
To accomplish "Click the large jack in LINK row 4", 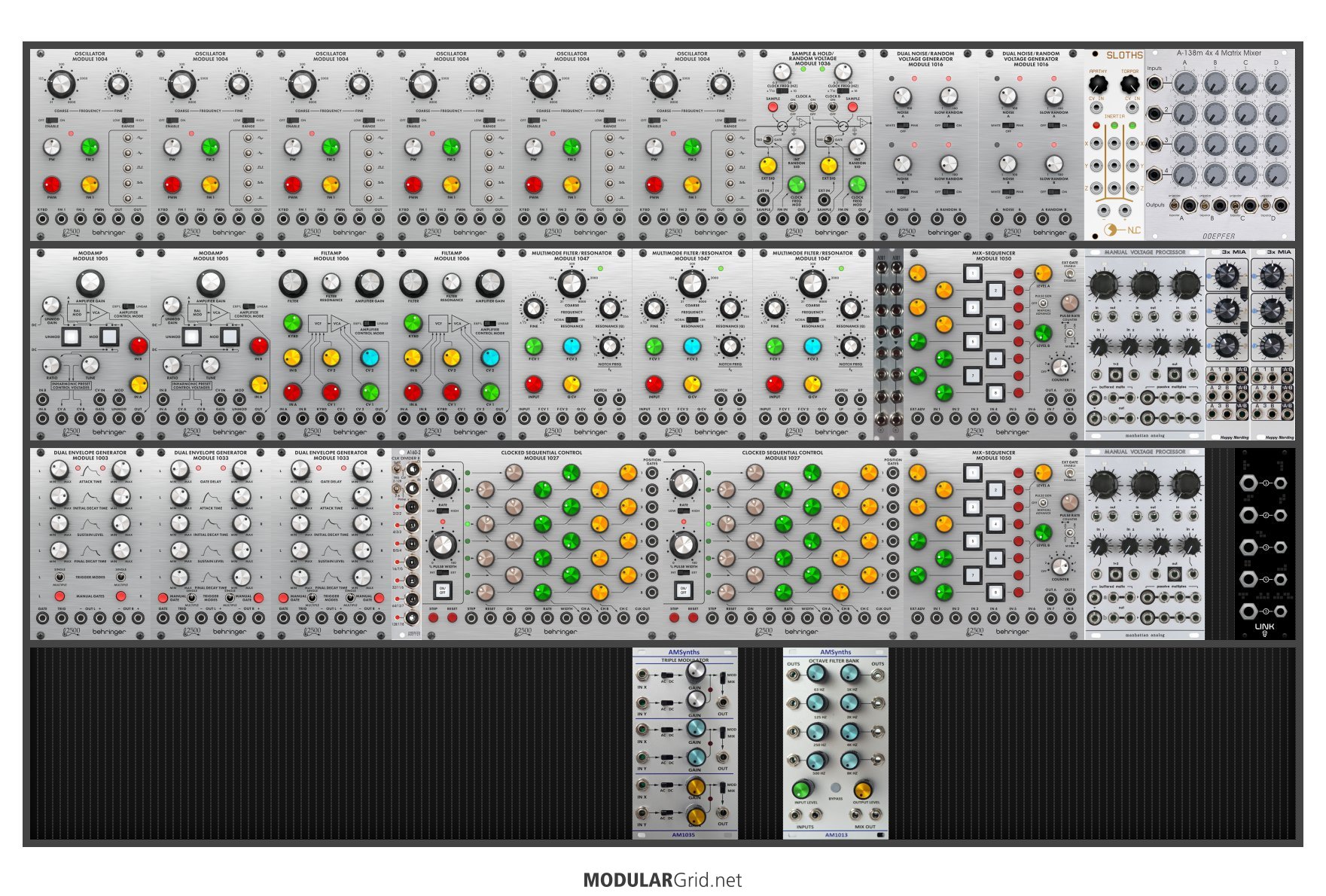I will (x=1248, y=579).
